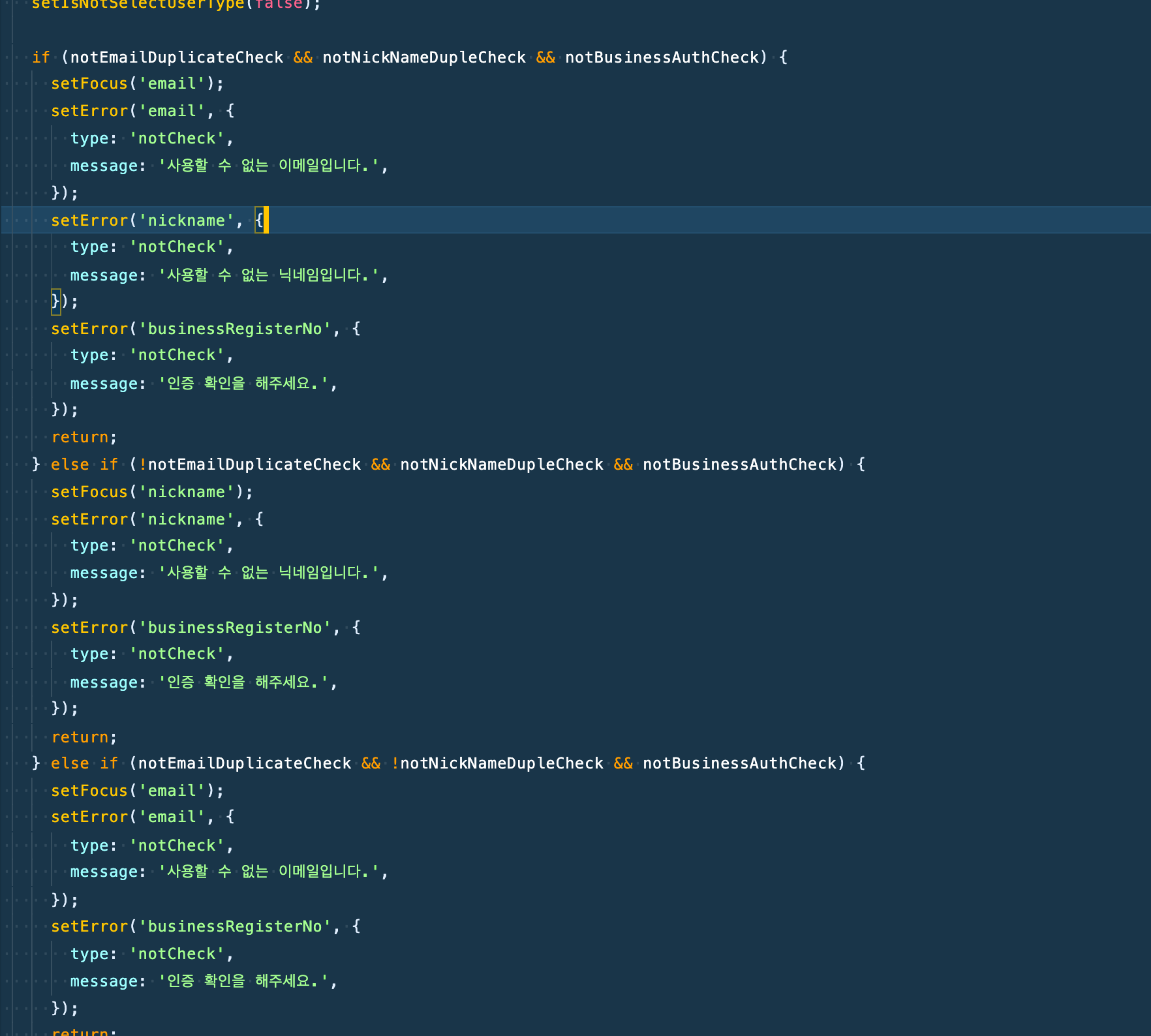The height and width of the screenshot is (1036, 1151).
Task: Click '!notNickNameDupleCheck' in the else-if condition
Action: (497, 763)
